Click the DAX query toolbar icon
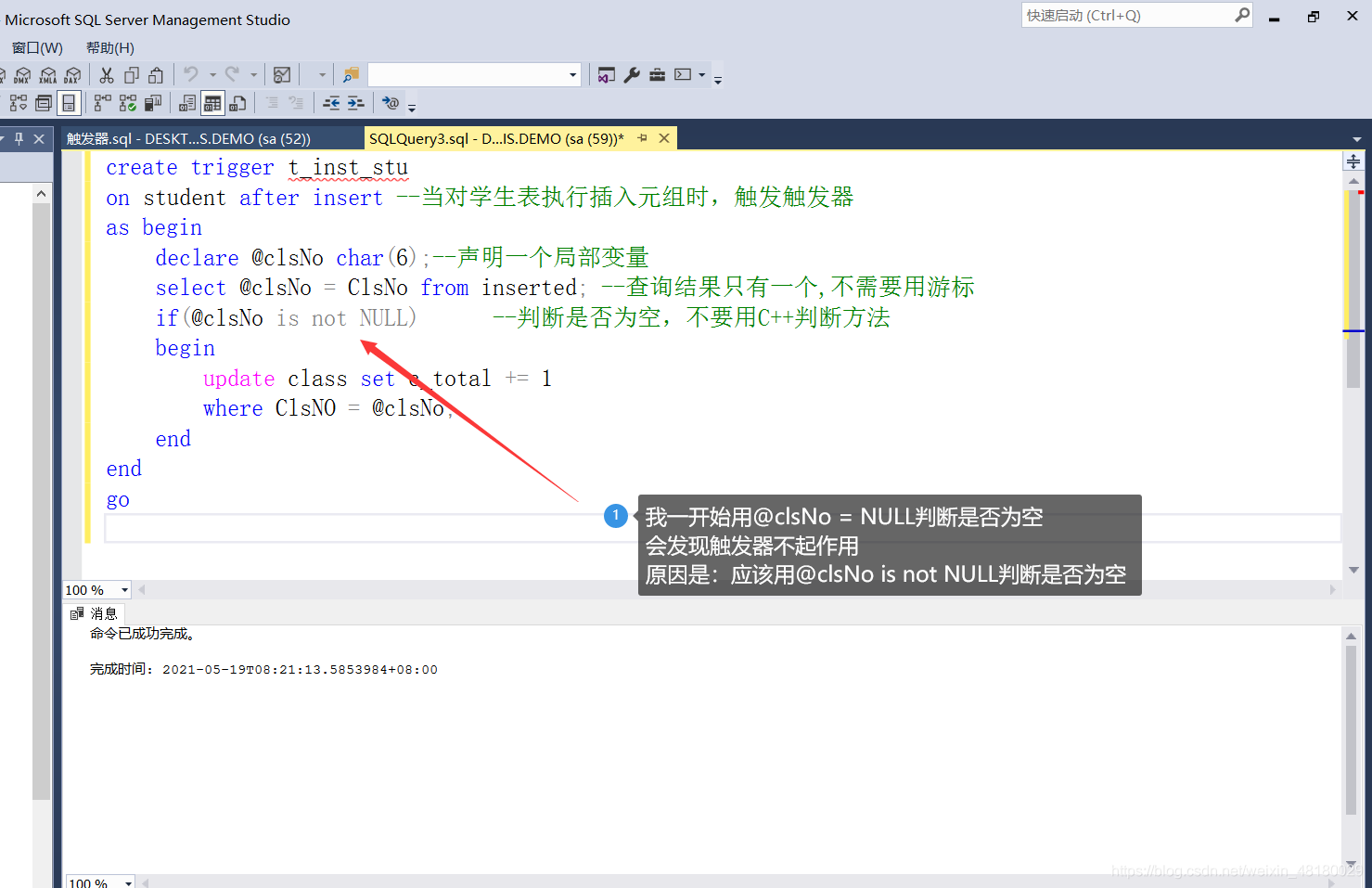Viewport: 1372px width, 888px height. click(x=72, y=75)
